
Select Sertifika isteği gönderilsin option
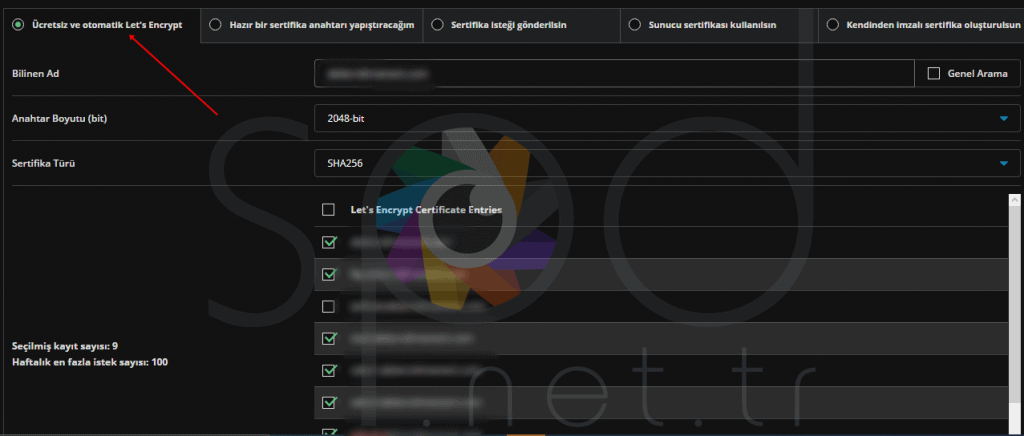[438, 25]
